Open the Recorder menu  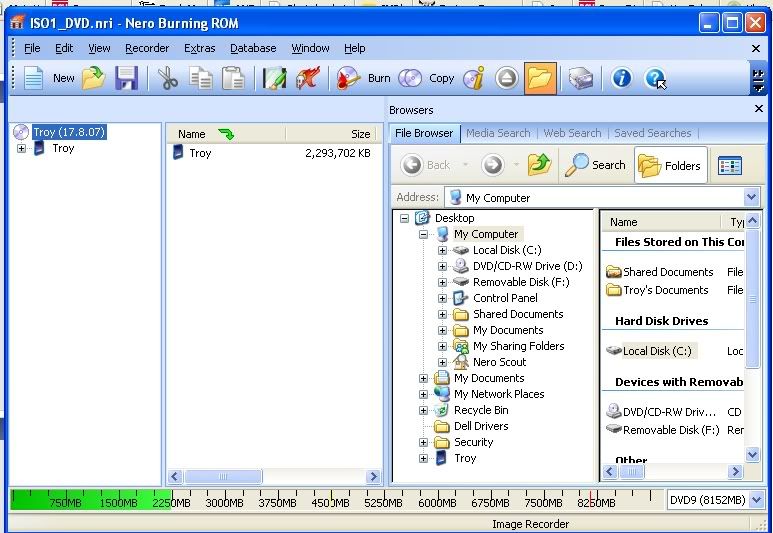(x=147, y=48)
